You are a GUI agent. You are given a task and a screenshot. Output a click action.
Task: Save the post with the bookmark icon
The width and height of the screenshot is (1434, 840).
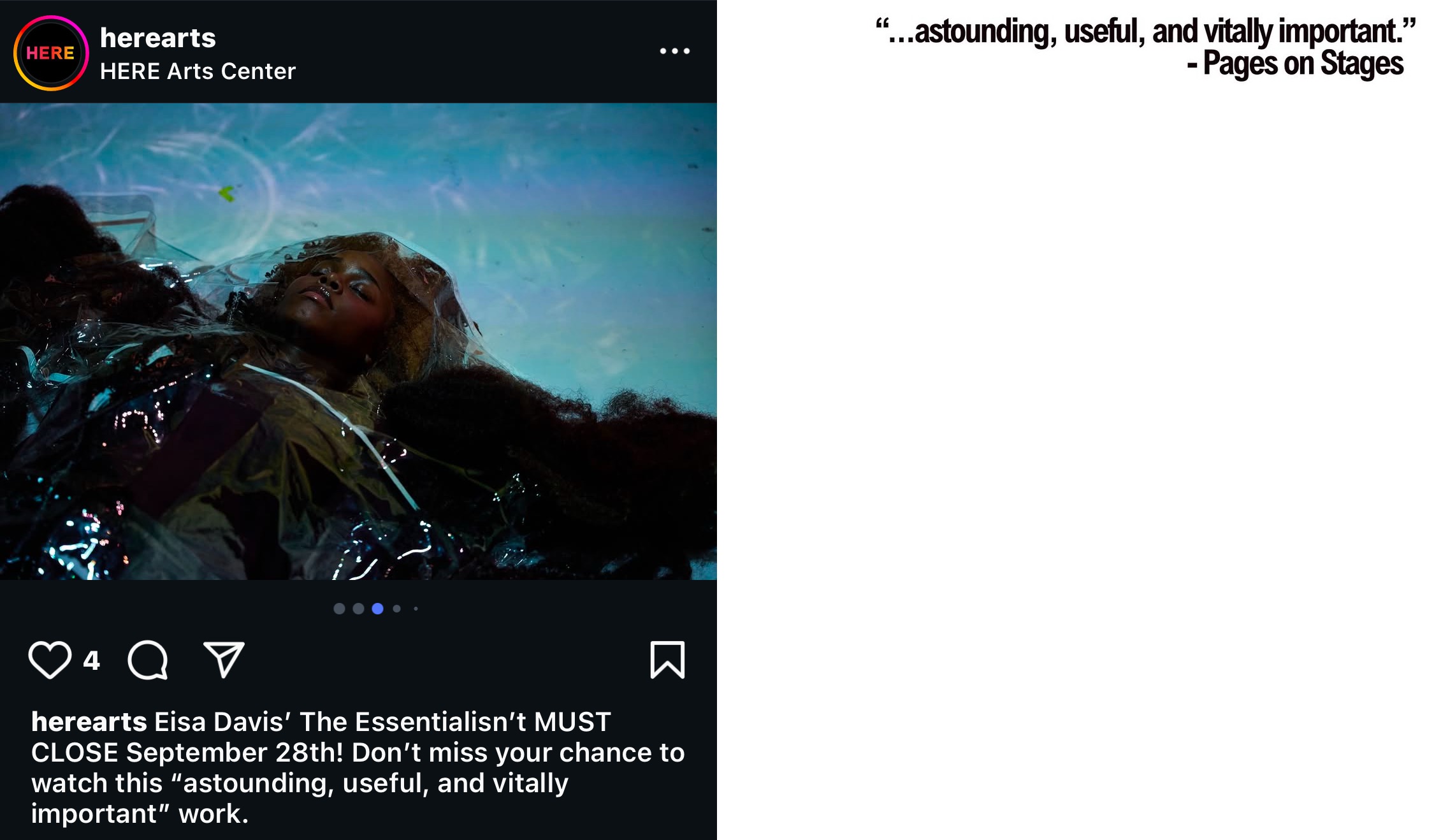click(x=667, y=660)
